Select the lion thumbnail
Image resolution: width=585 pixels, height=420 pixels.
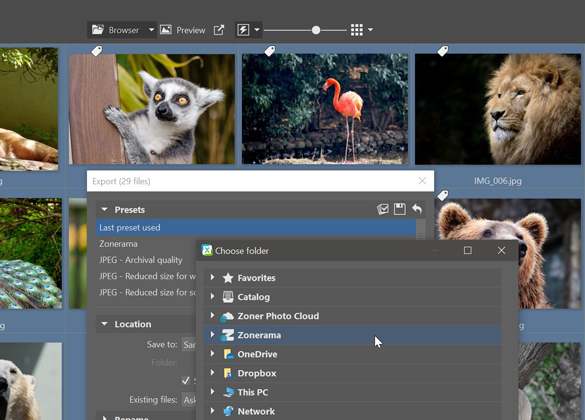click(498, 109)
